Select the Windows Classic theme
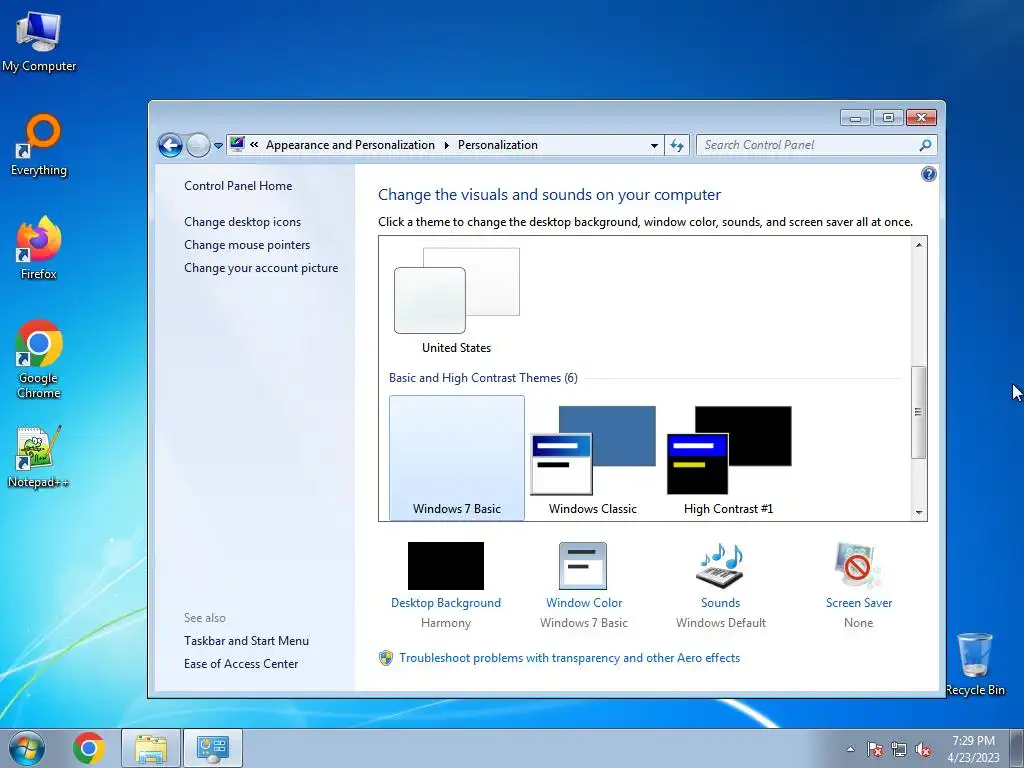 (592, 458)
